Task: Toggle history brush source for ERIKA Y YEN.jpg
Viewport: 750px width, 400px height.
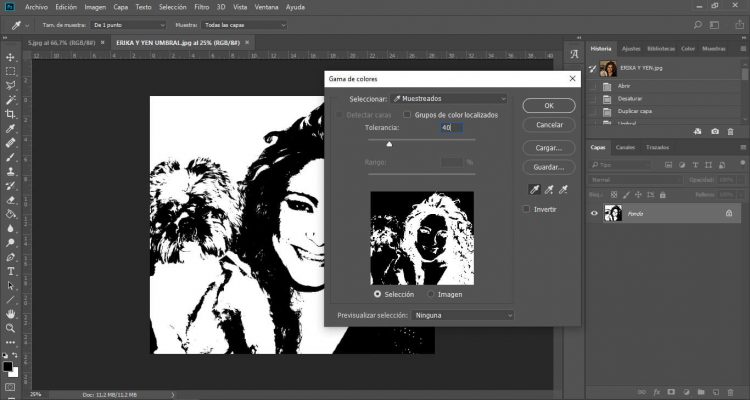Action: pos(593,69)
